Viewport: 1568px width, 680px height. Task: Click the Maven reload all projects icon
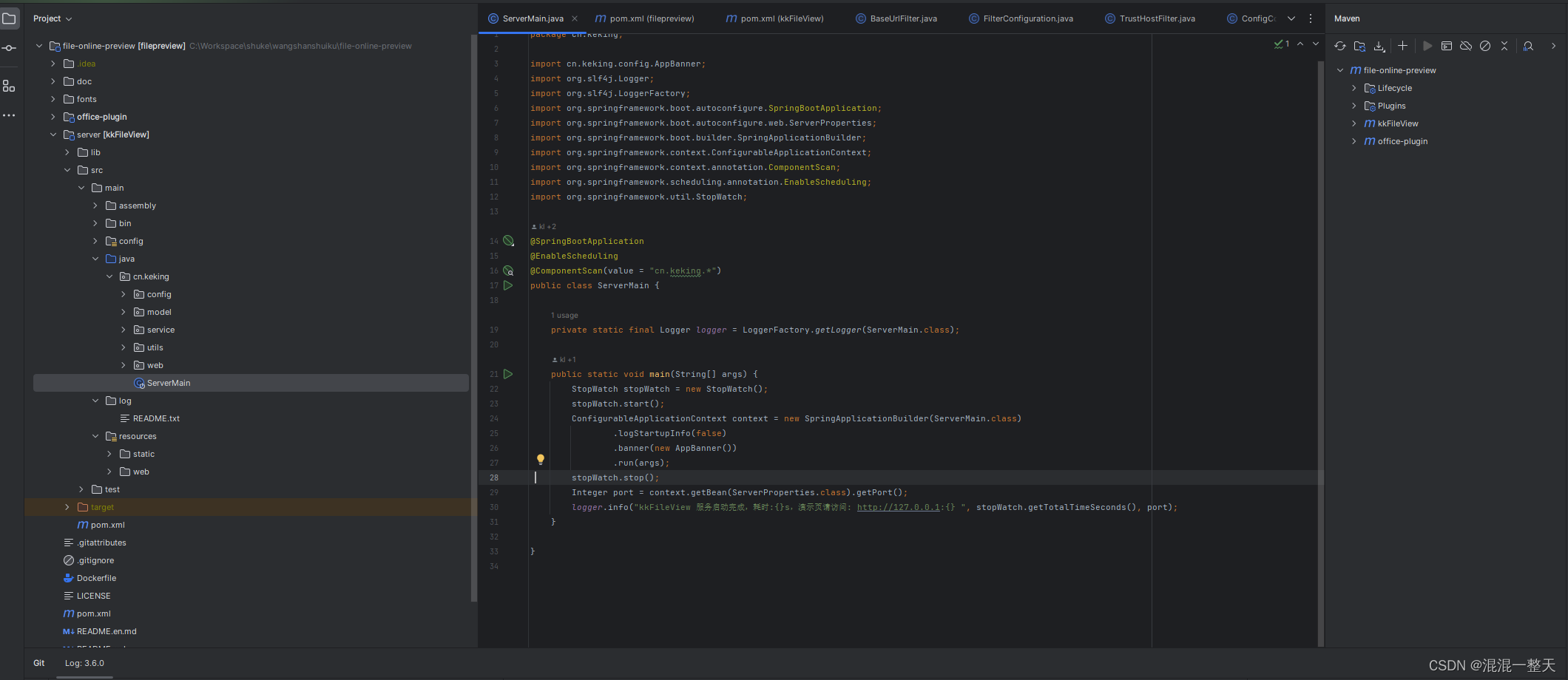click(1340, 46)
